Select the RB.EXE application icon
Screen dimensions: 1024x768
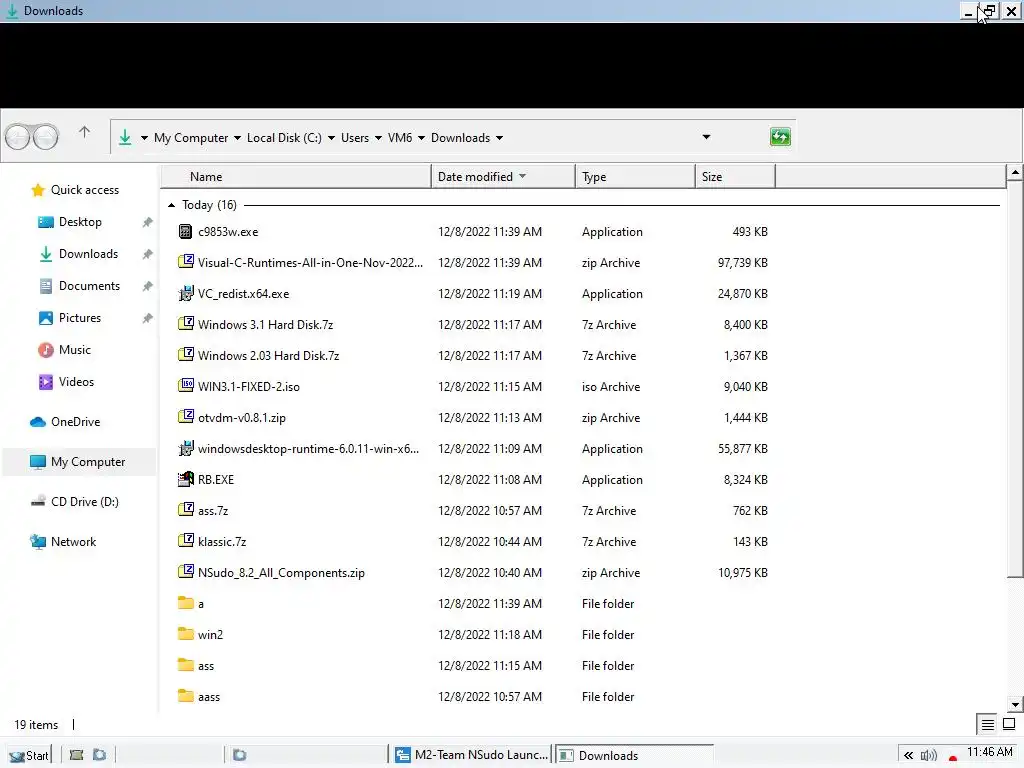tap(185, 479)
